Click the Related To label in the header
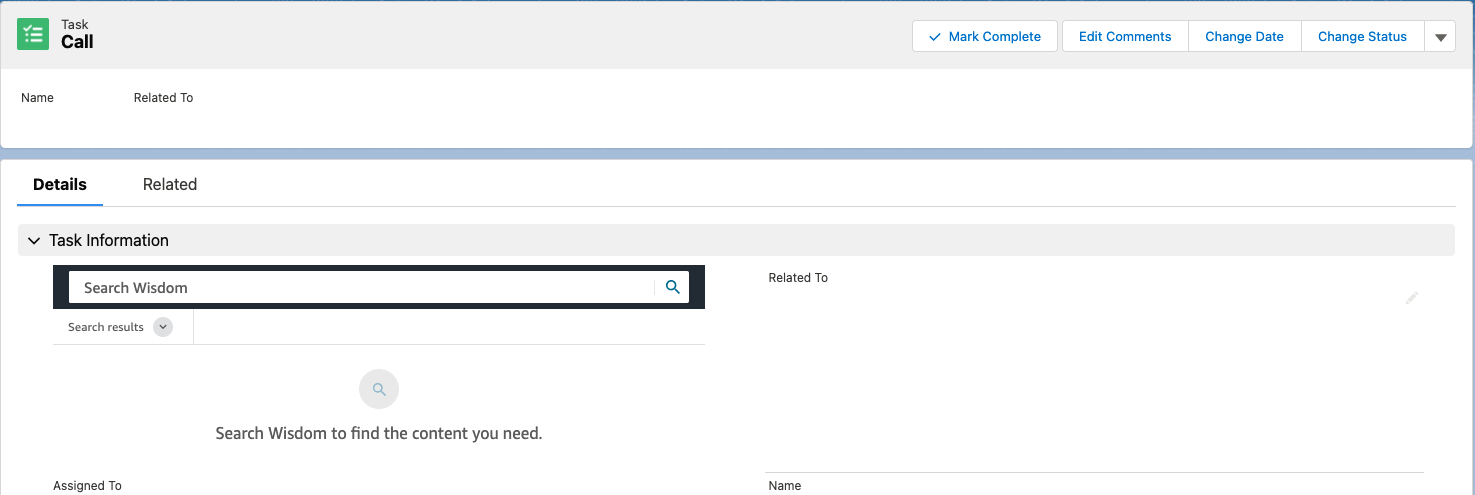 pos(163,98)
